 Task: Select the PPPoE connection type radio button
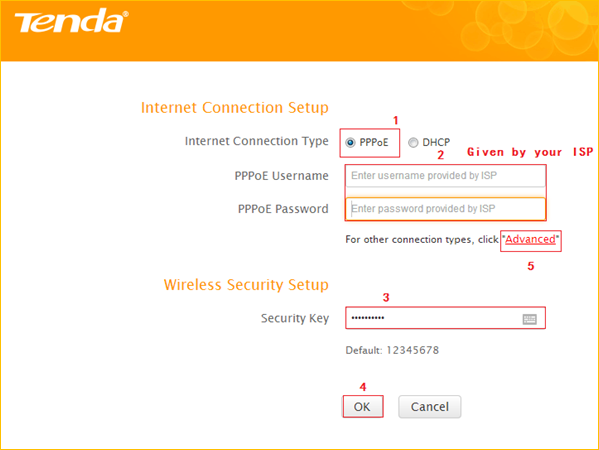350,143
